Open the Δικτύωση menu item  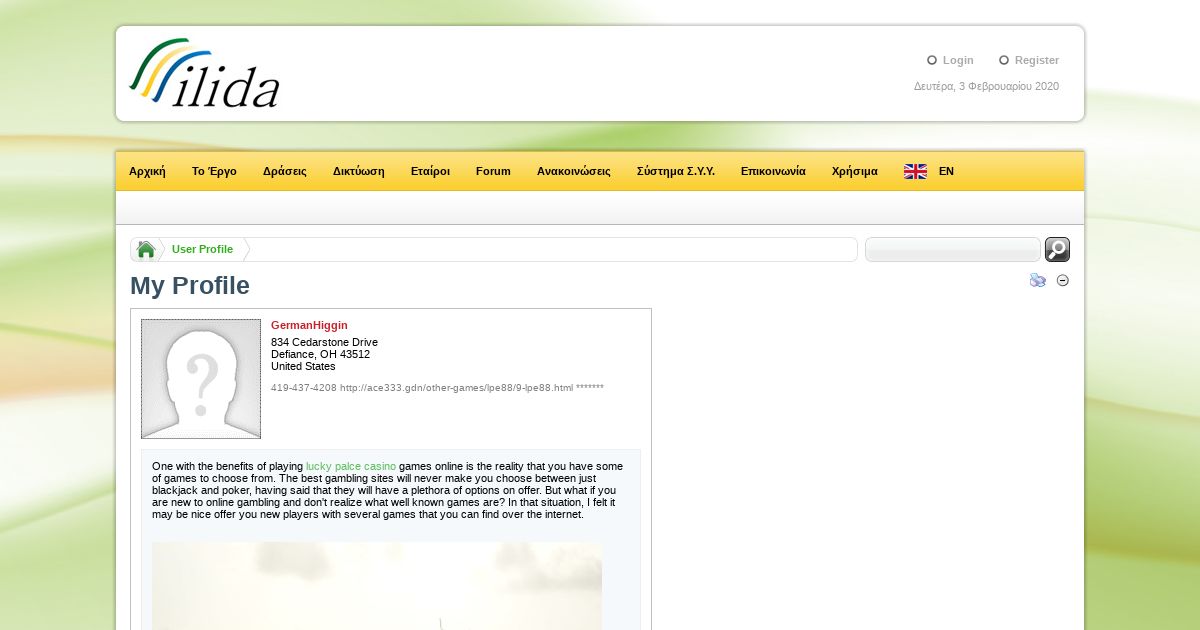(359, 171)
